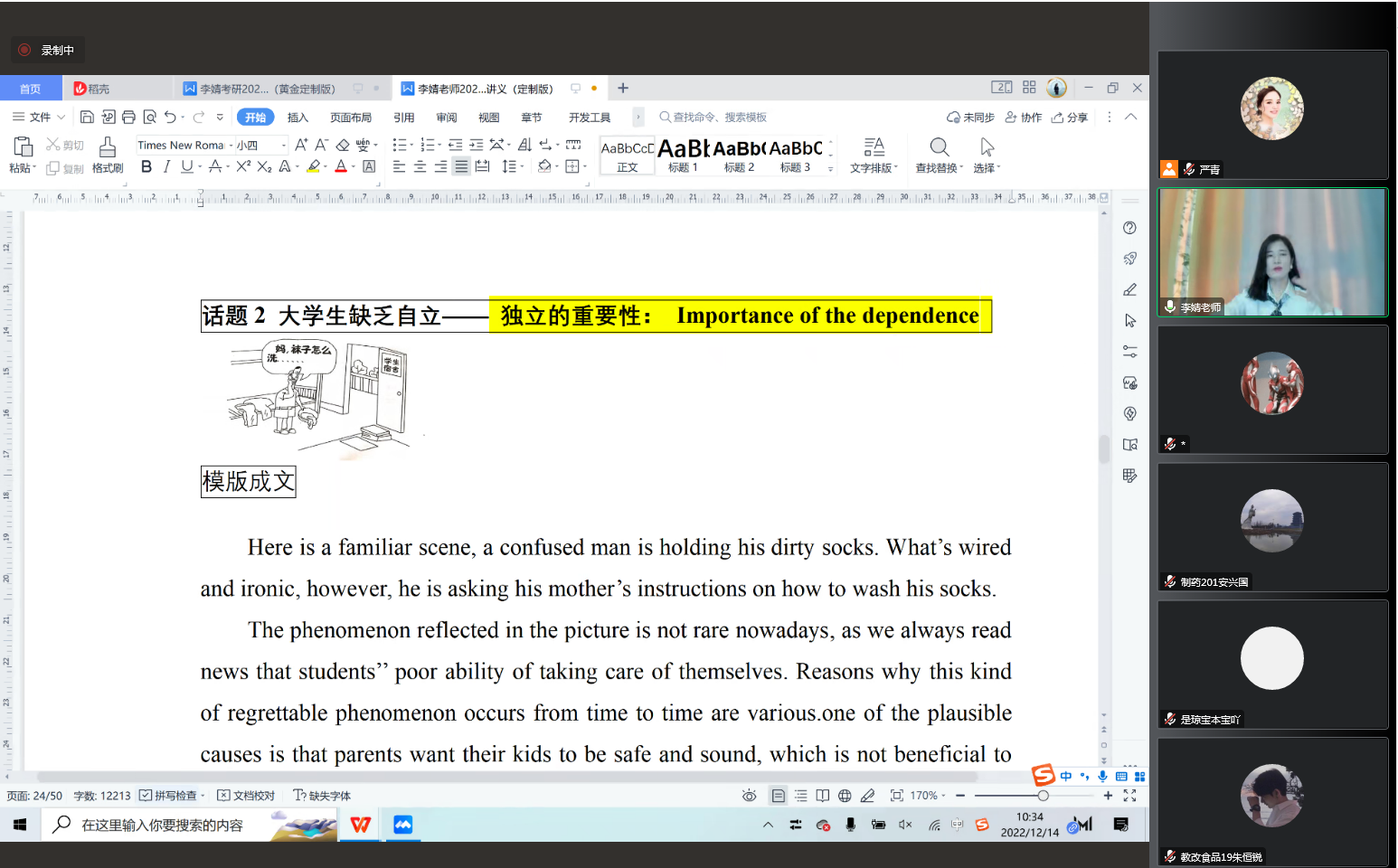Image resolution: width=1398 pixels, height=868 pixels.
Task: Click the zoom slider handle in status bar
Action: 1043,796
